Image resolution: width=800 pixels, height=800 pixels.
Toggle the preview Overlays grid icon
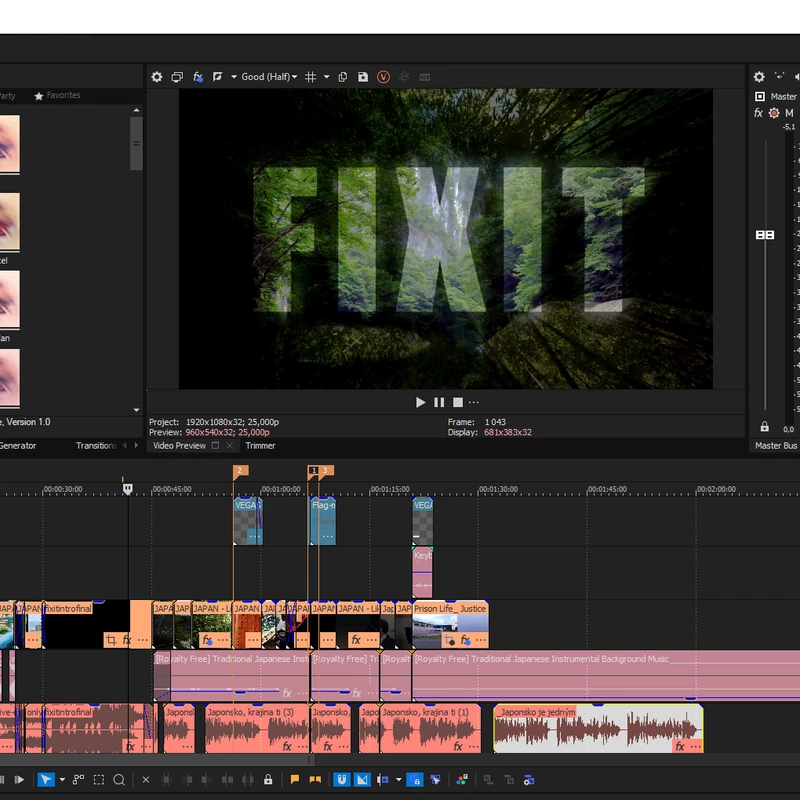tap(310, 77)
